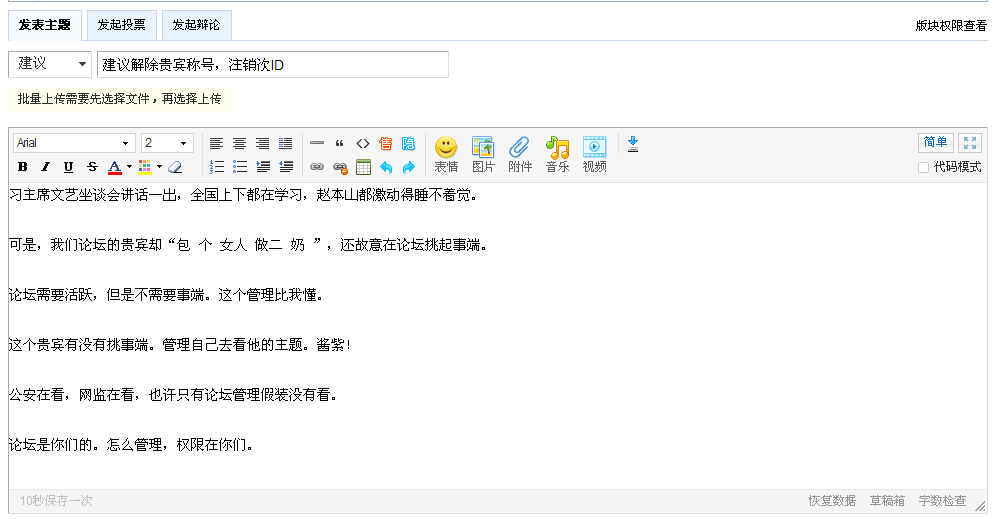Image resolution: width=996 pixels, height=519 pixels.
Task: Insert 音乐 music
Action: coord(557,154)
